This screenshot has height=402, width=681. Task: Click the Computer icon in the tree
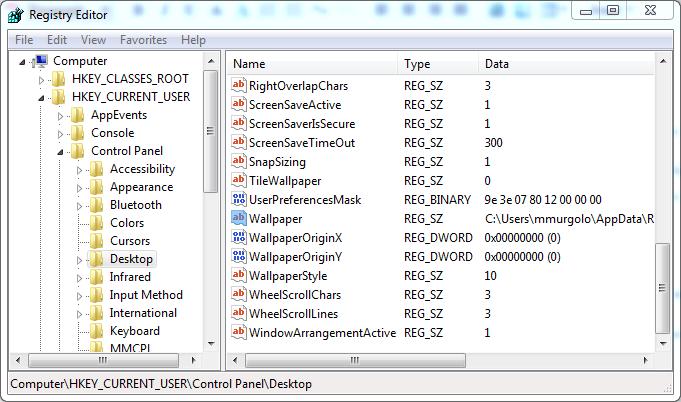[x=40, y=61]
